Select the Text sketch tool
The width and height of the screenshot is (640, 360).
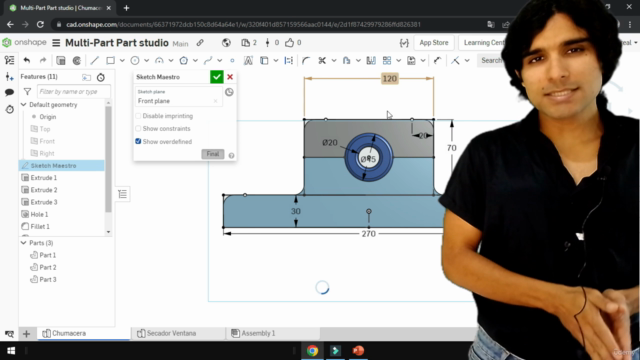248,60
